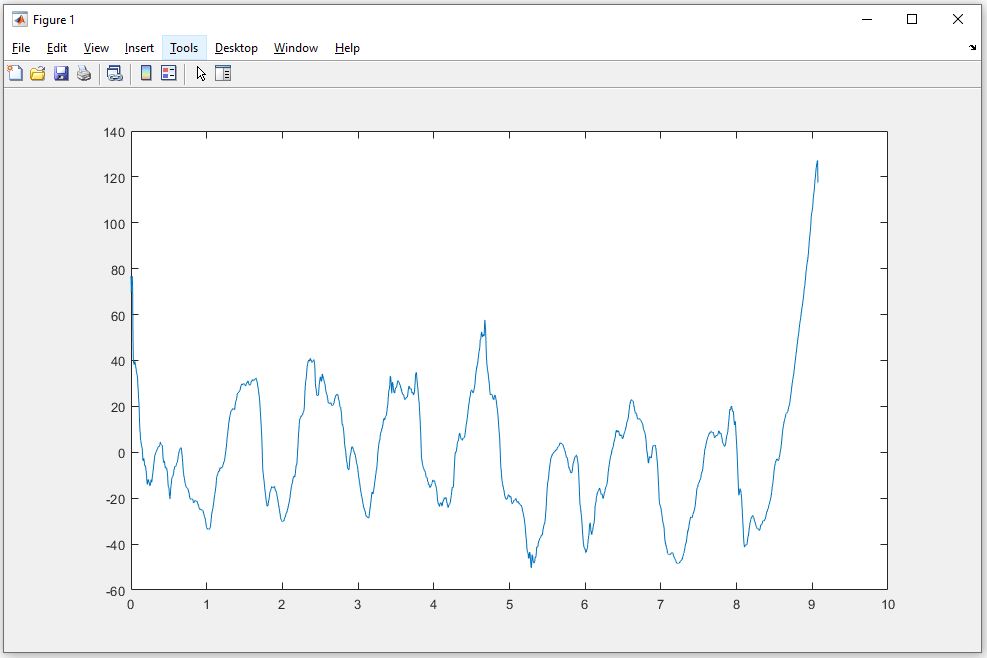Open the Property Inspector panel icon

[223, 73]
